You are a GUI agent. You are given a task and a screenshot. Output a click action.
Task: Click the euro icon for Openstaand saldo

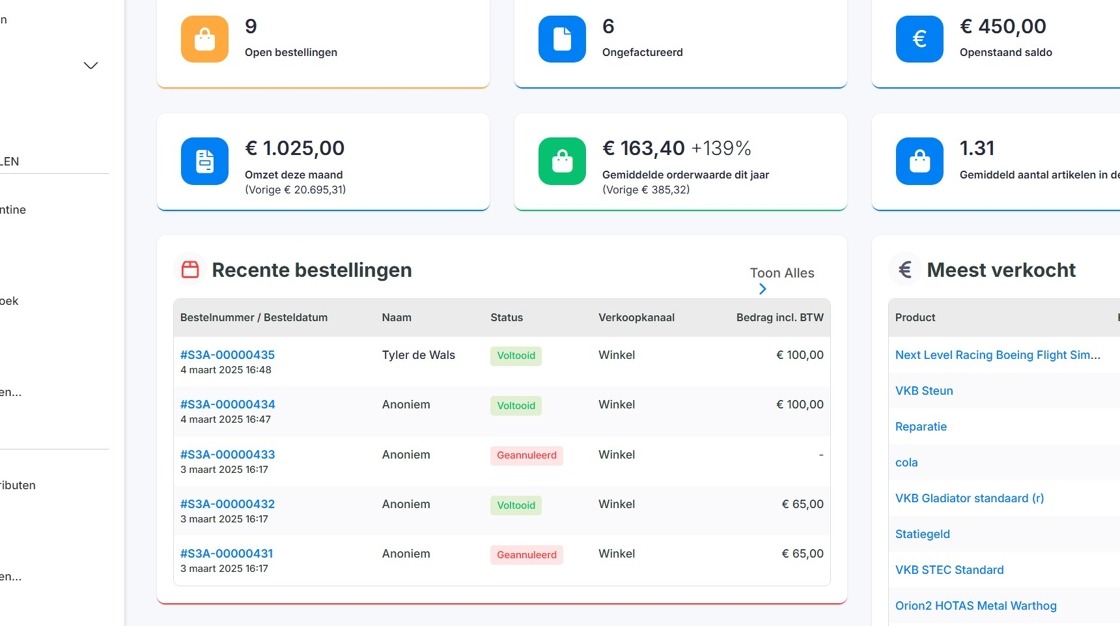919,39
